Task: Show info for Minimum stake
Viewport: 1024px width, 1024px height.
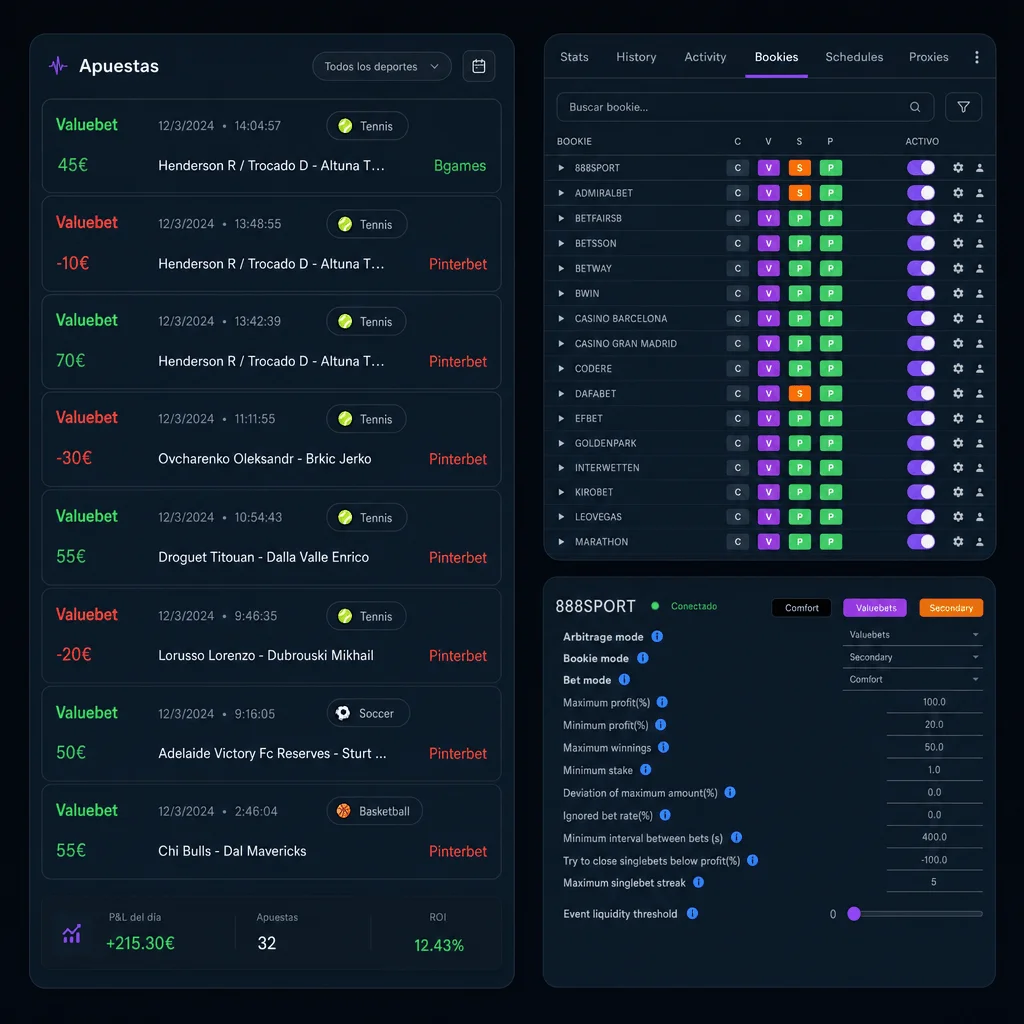Action: point(645,769)
